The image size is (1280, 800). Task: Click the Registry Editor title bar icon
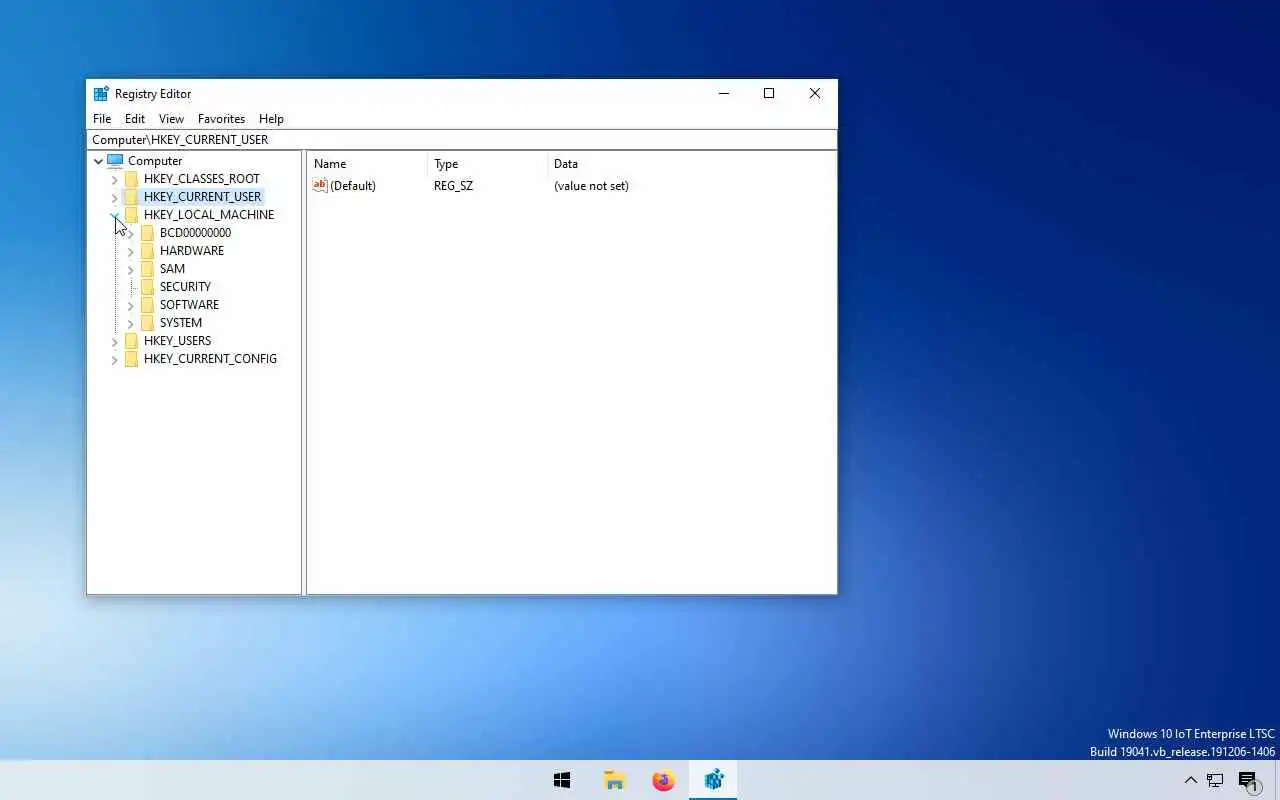[101, 94]
